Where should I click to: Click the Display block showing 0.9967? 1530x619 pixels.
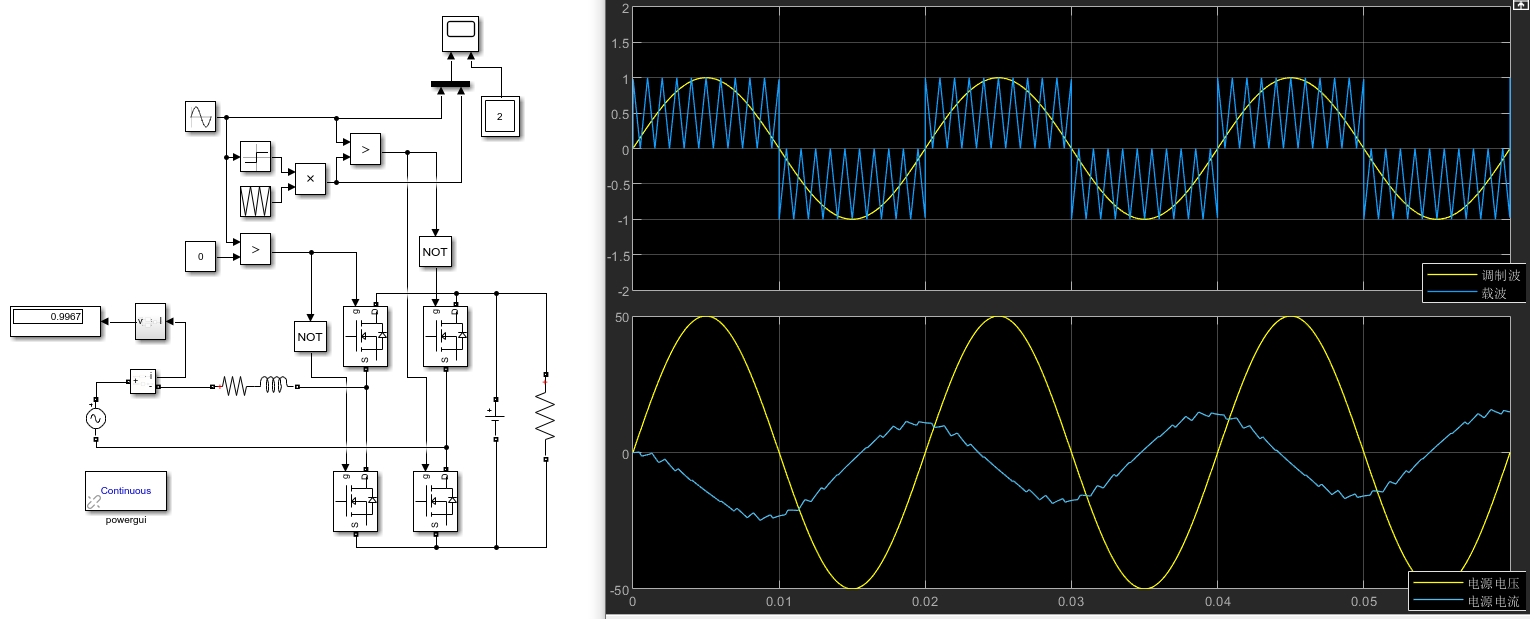pyautogui.click(x=55, y=320)
